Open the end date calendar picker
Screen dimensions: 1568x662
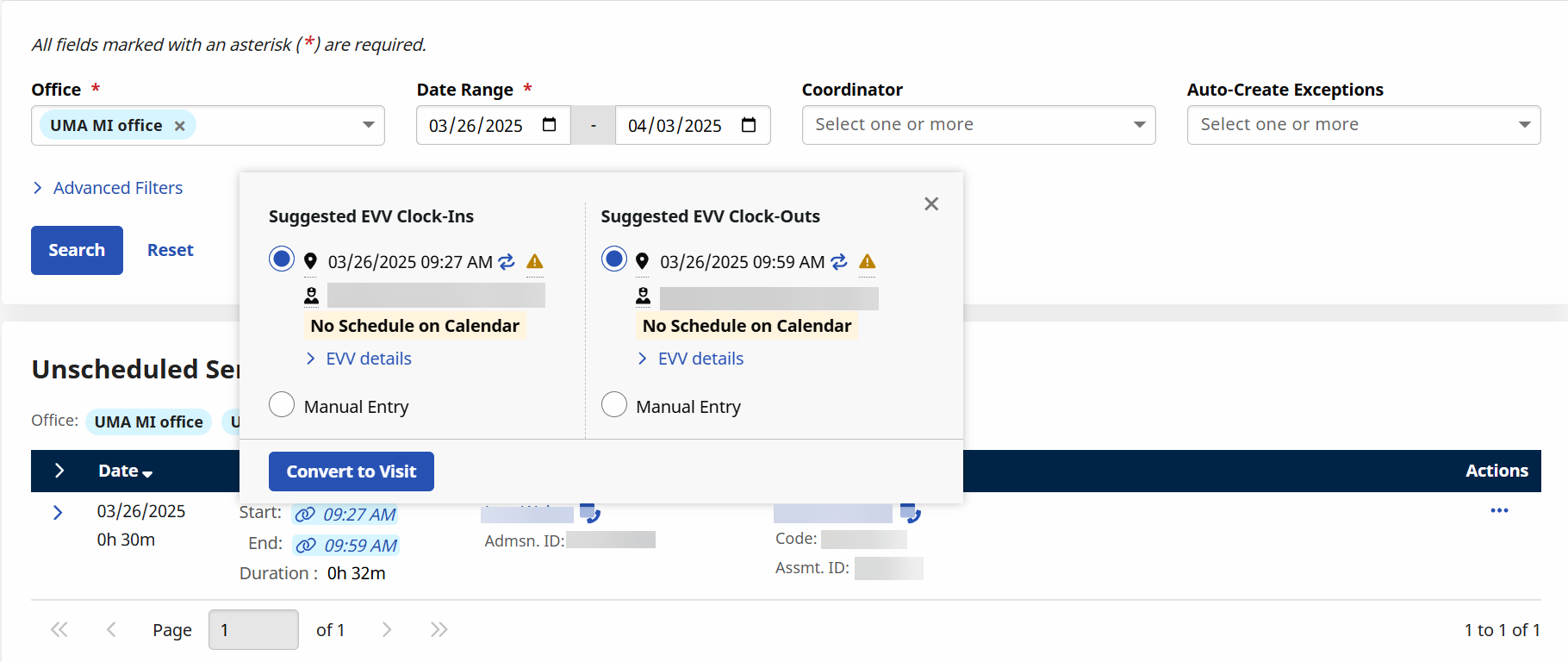click(746, 125)
